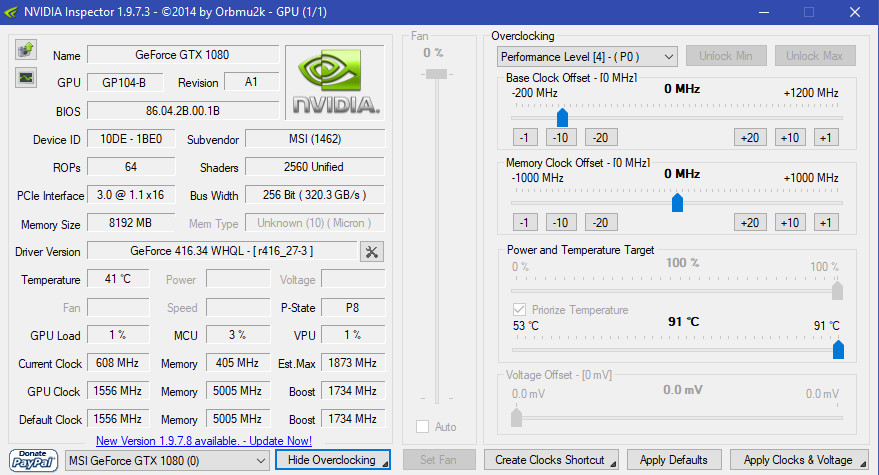Click +1 under Base Clock Offset
The image size is (879, 475).
point(826,137)
